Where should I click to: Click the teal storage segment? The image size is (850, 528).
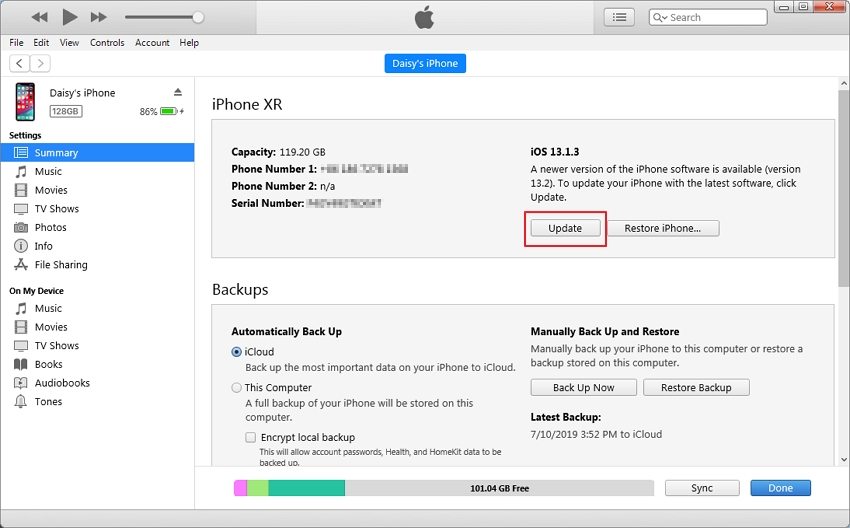[x=306, y=488]
